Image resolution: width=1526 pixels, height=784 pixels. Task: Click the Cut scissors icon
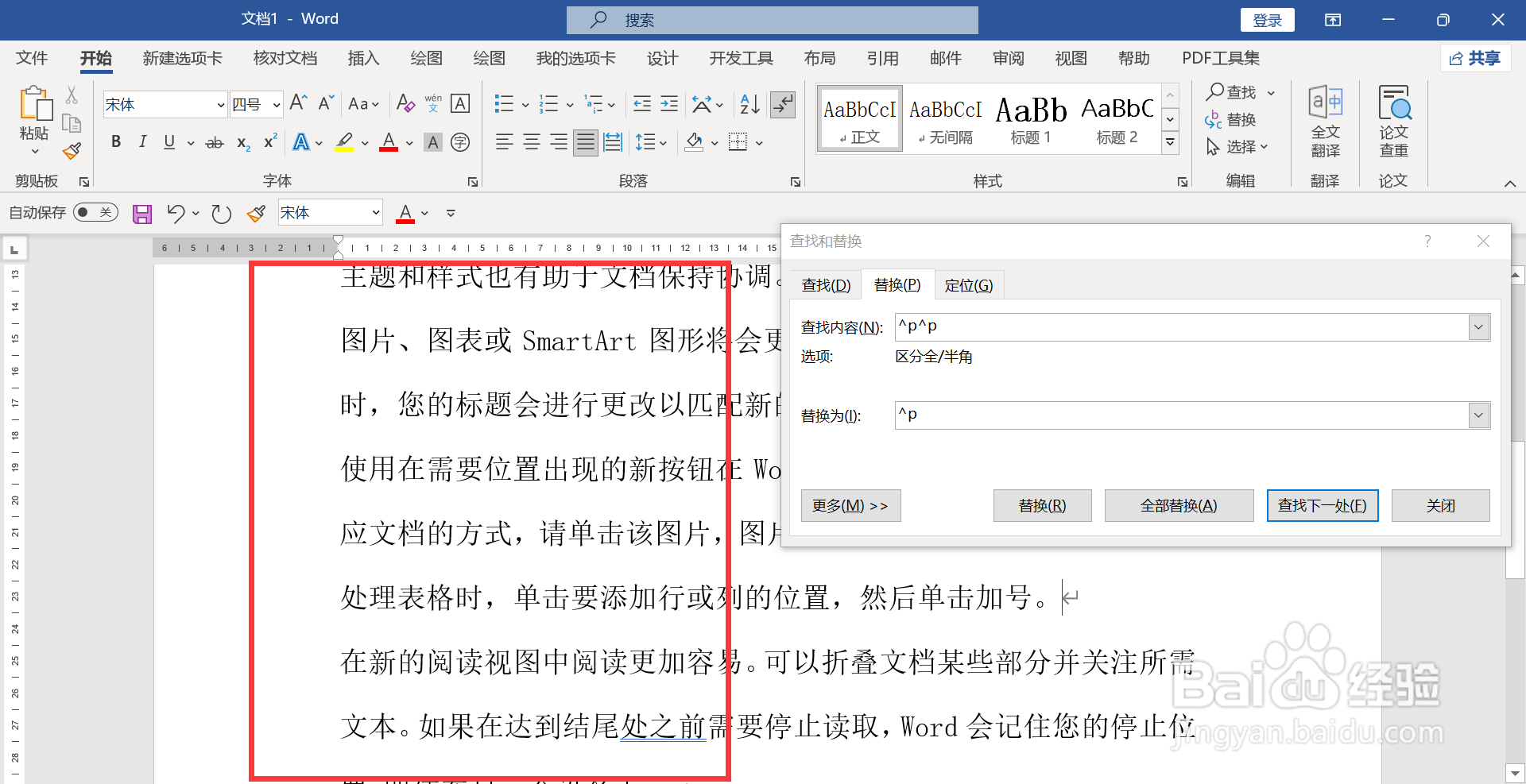pyautogui.click(x=72, y=95)
